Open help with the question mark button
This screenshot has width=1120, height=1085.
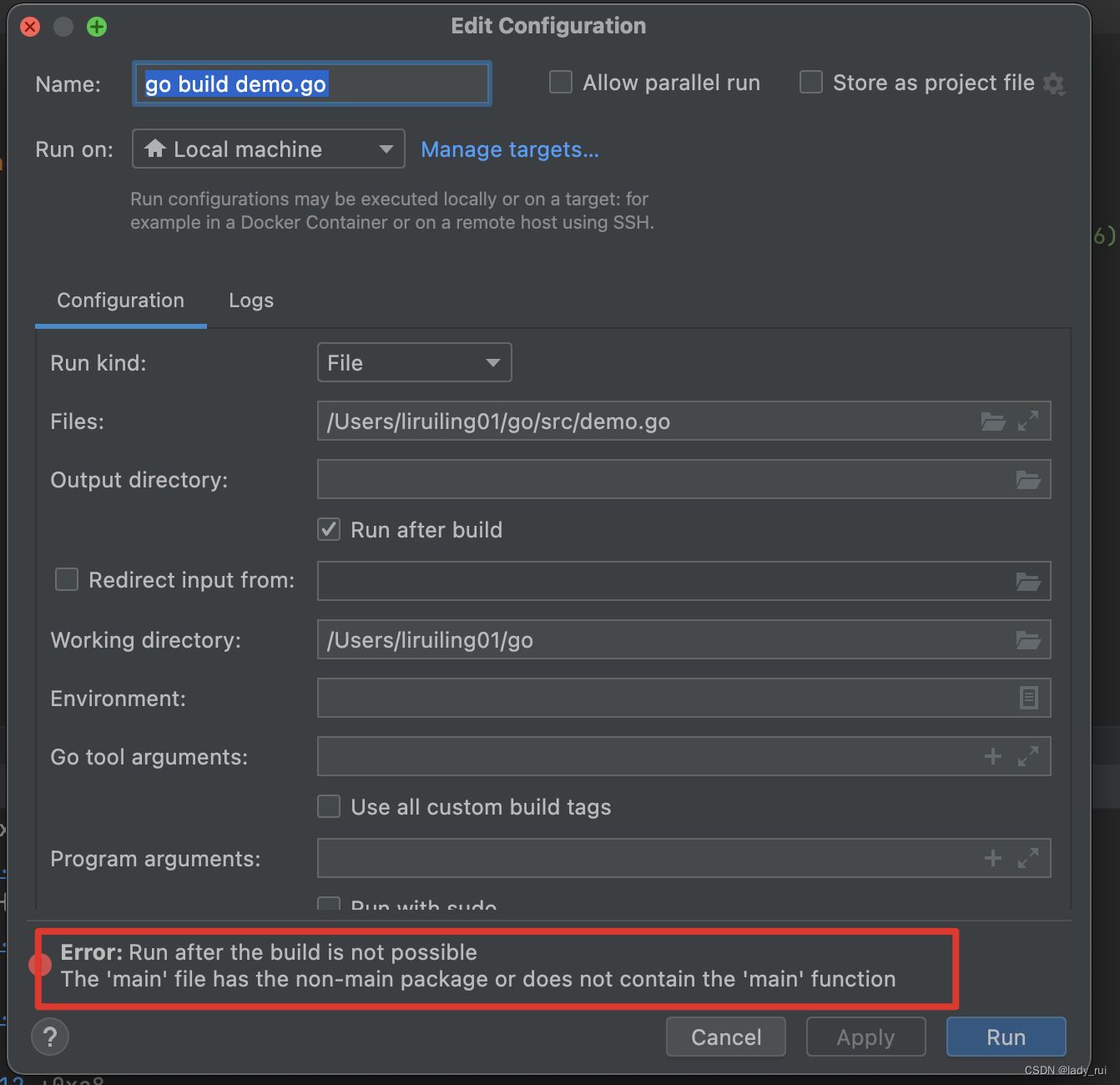tap(50, 1037)
